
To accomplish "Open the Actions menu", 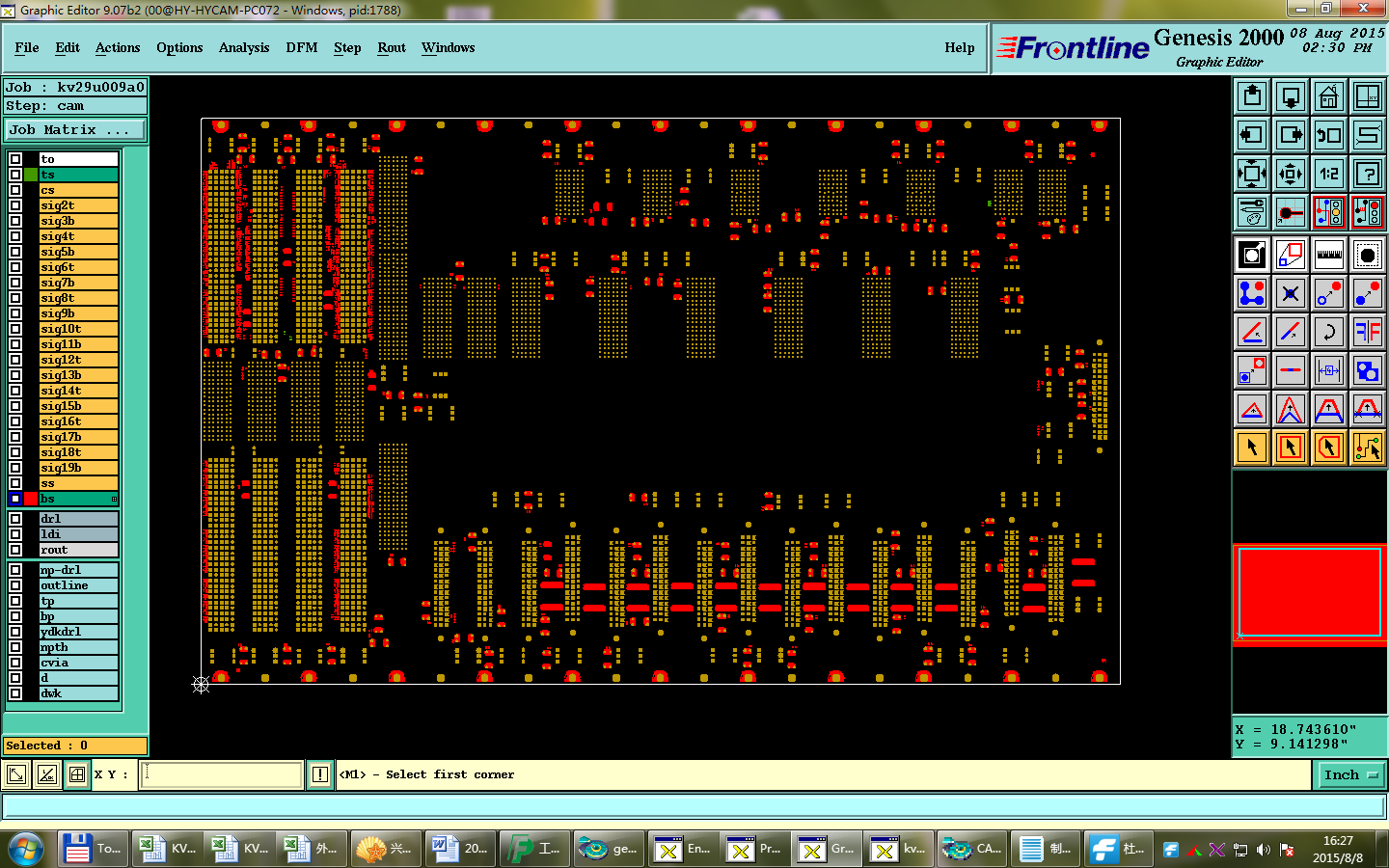I will (x=118, y=47).
